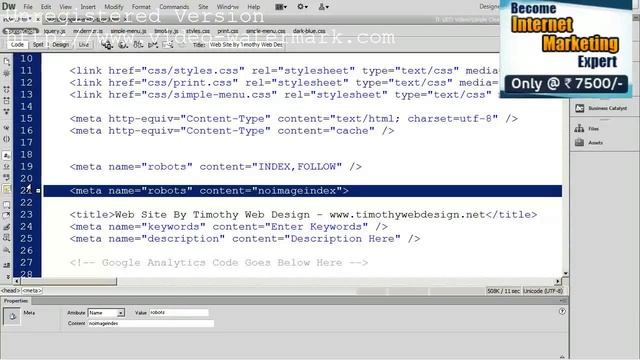Switch to Design view
The width and height of the screenshot is (640, 360).
[60, 44]
